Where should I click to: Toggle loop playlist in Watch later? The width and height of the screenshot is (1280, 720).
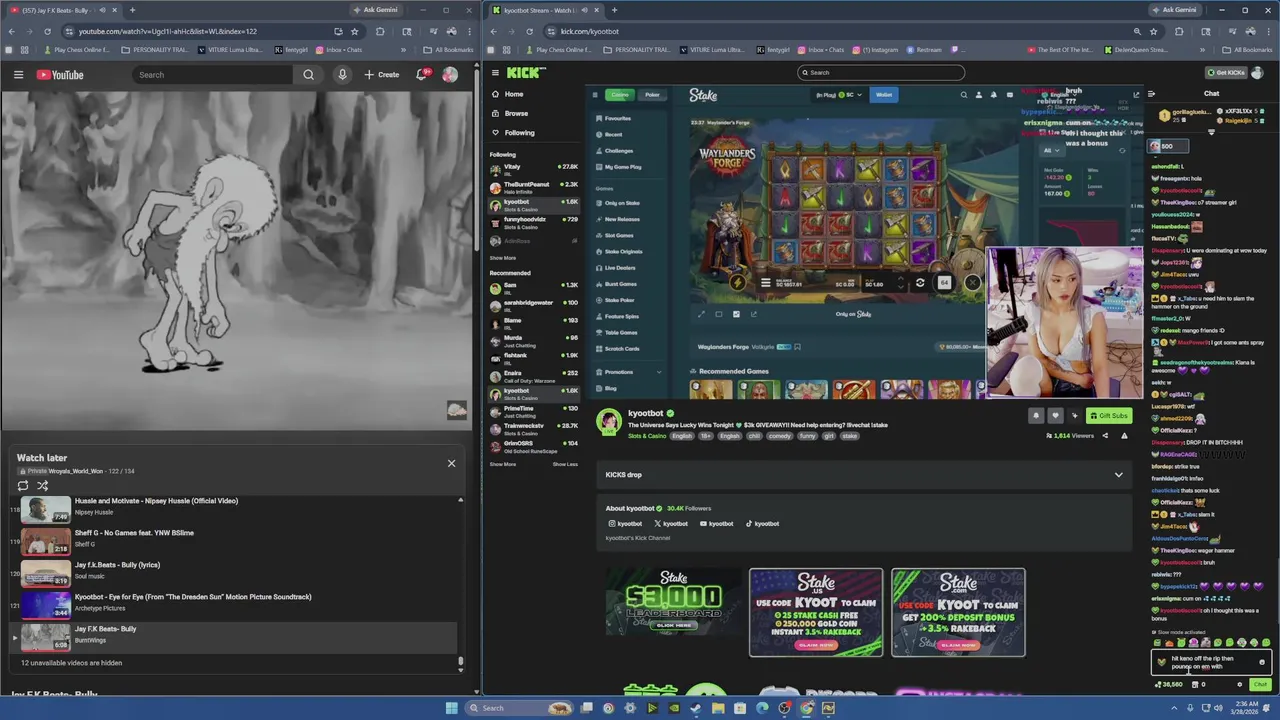pos(23,486)
